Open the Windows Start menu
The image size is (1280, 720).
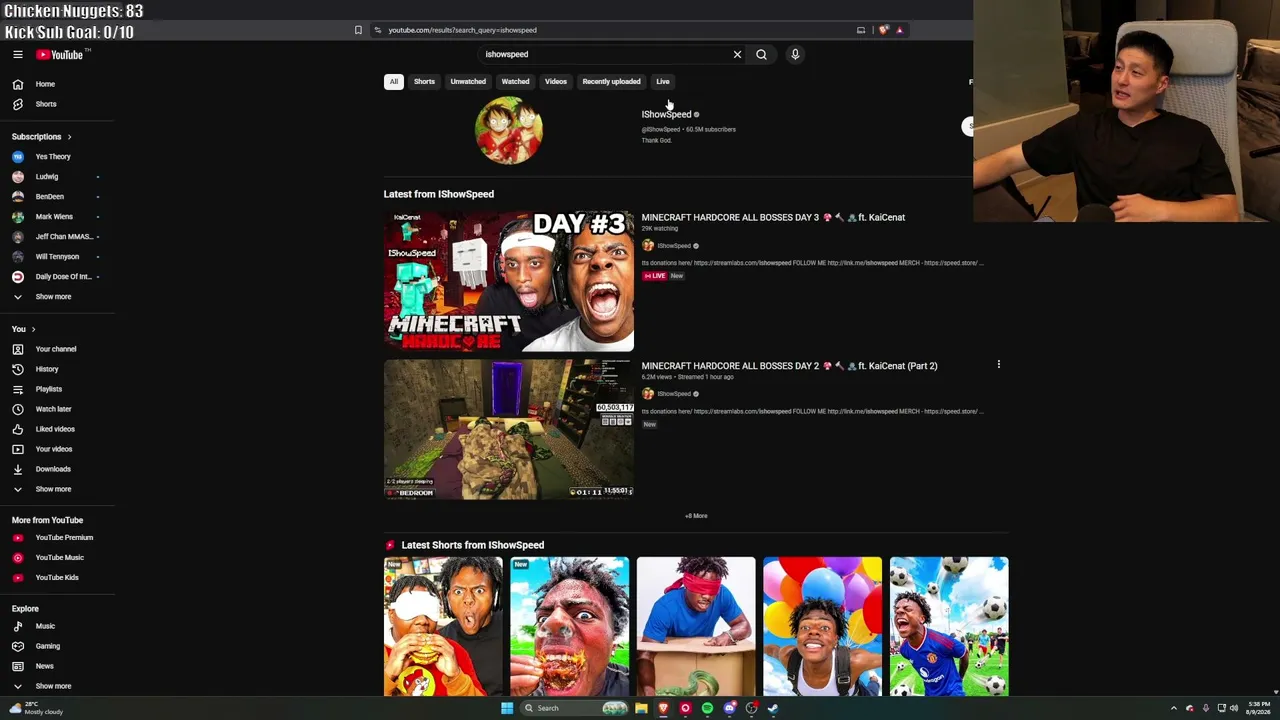click(507, 708)
